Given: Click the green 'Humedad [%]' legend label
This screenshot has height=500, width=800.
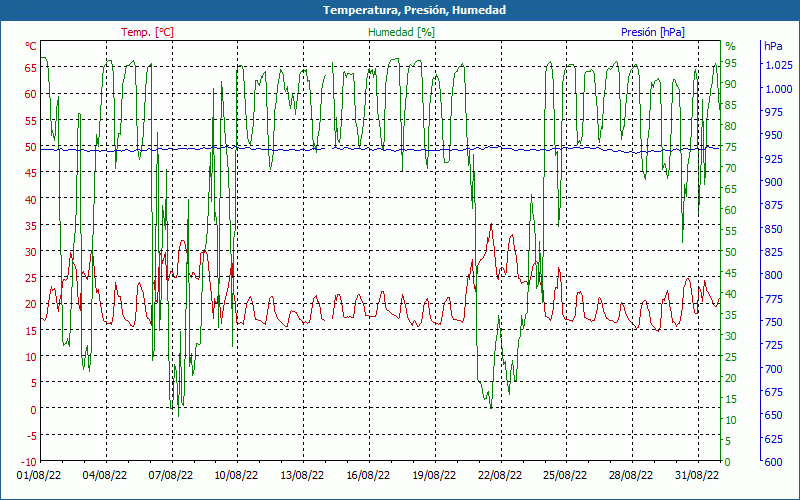Looking at the screenshot, I should pyautogui.click(x=402, y=32).
